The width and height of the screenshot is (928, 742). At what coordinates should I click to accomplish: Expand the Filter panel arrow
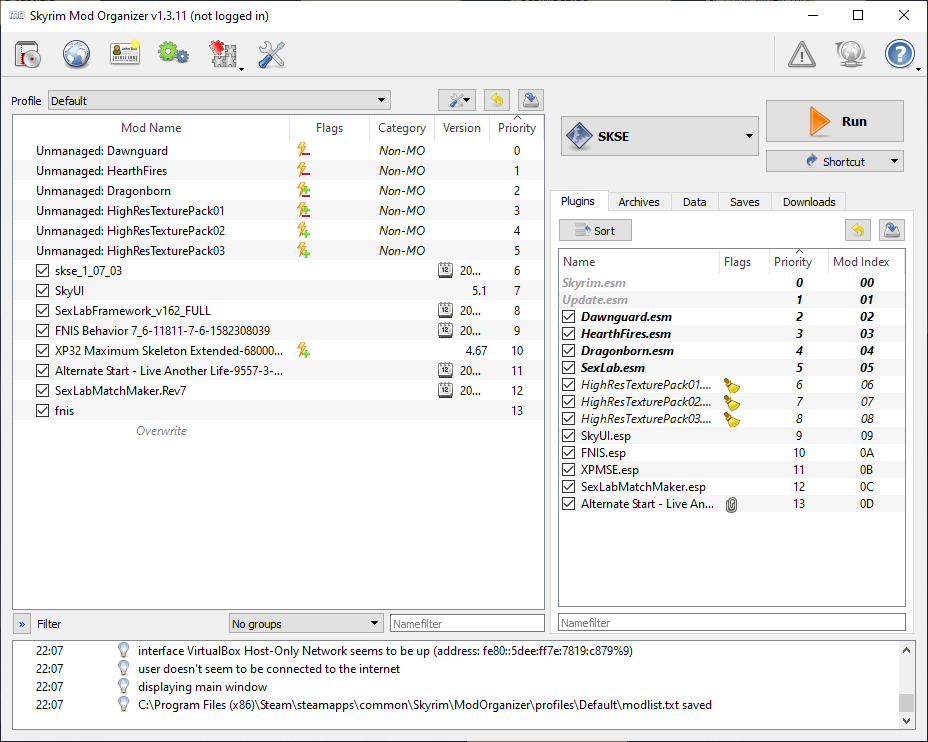[22, 624]
